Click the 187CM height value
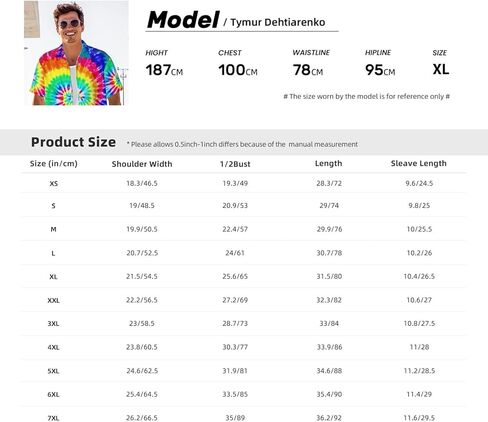 click(x=164, y=70)
